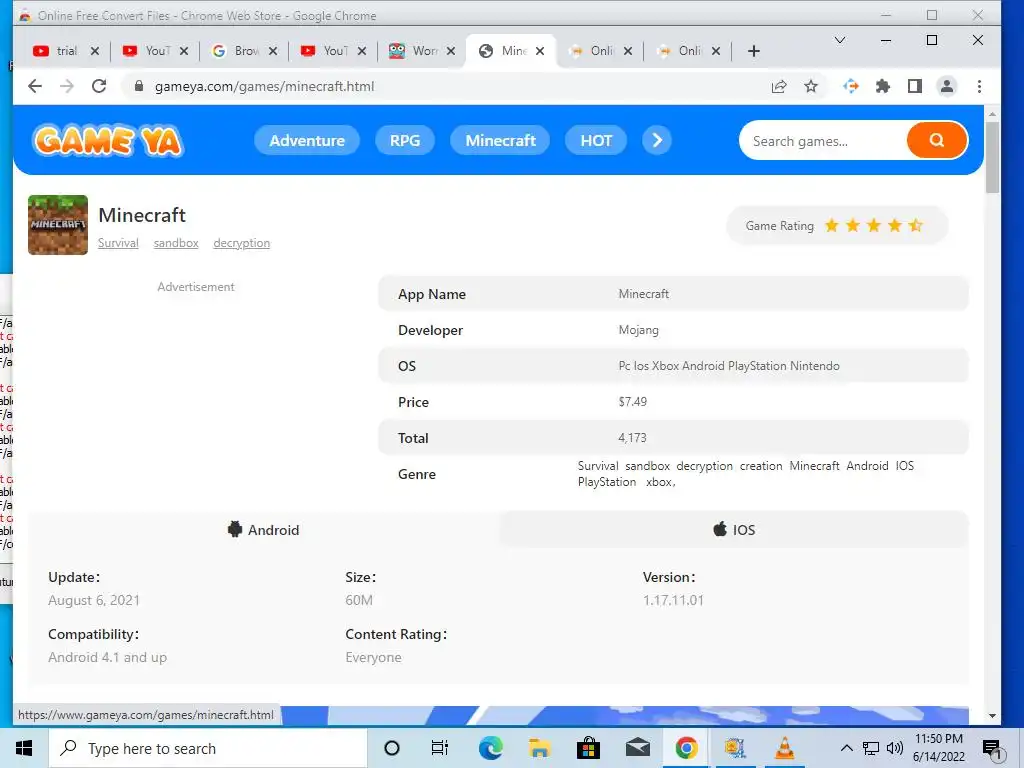Viewport: 1024px width, 768px height.
Task: Open VLC media player from taskbar
Action: point(784,748)
